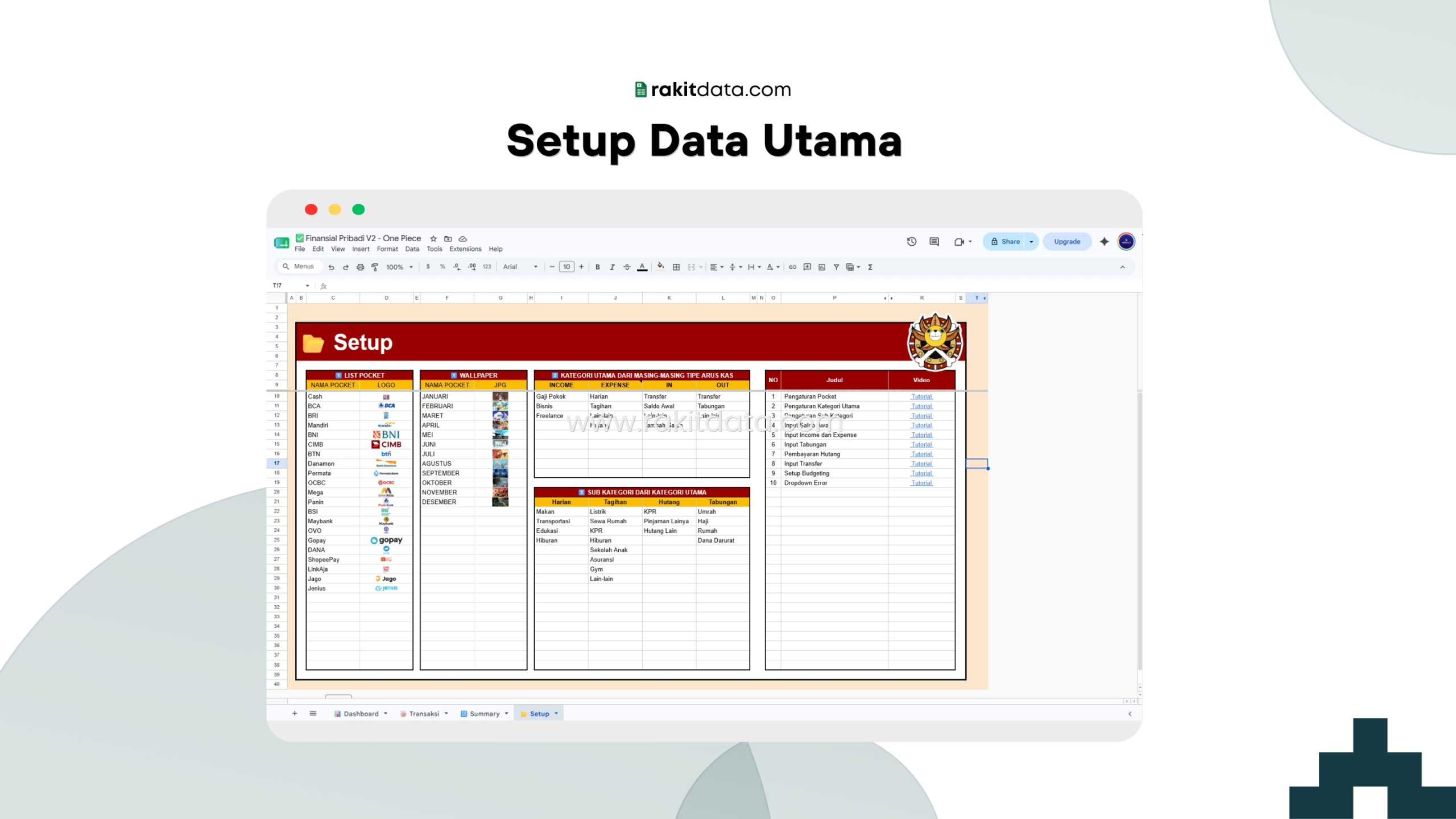Click the undo icon in the toolbar
1456x819 pixels.
point(331,267)
